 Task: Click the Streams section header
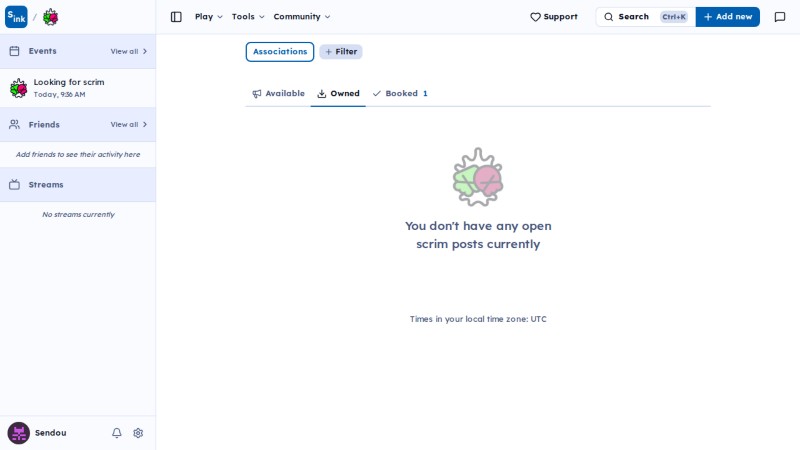click(x=78, y=185)
